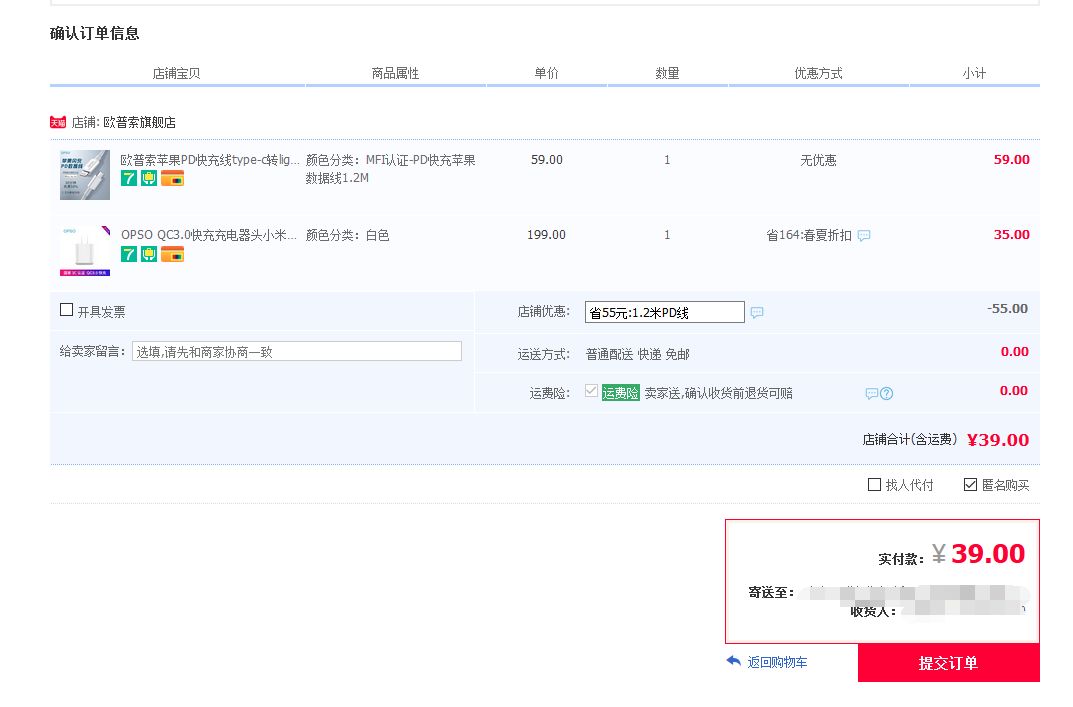Click the comment bubble icon in the 运费险 row

(872, 394)
